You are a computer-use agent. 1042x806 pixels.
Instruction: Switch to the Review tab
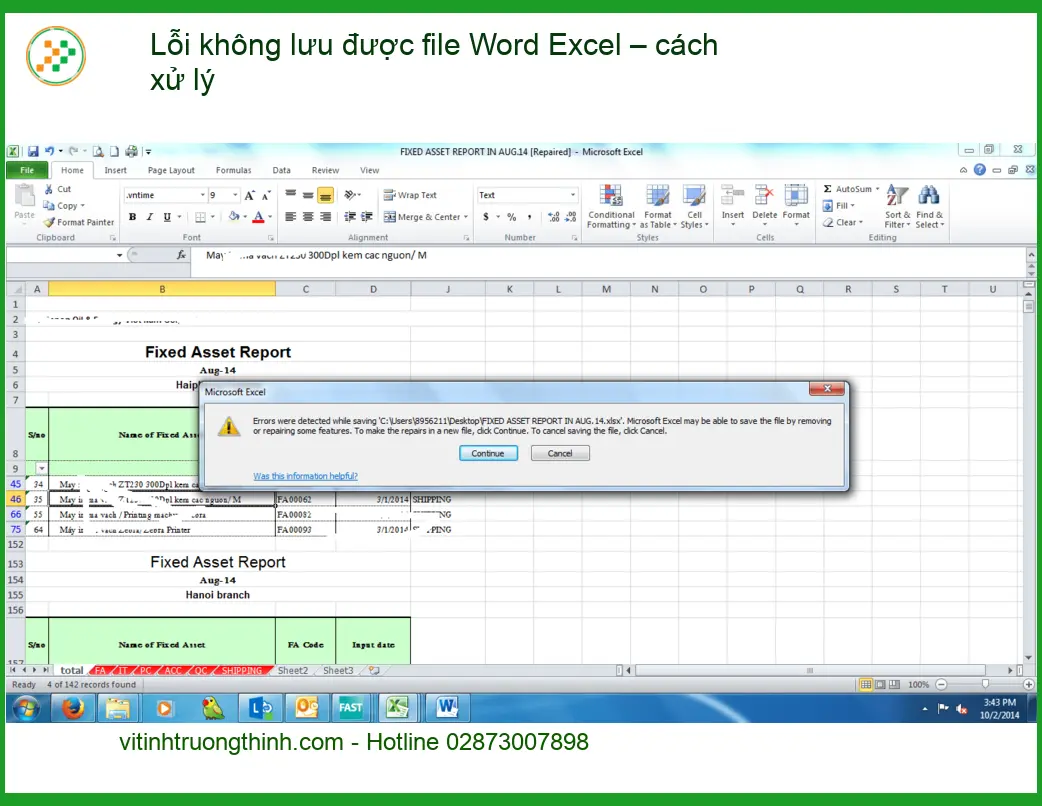(x=325, y=170)
